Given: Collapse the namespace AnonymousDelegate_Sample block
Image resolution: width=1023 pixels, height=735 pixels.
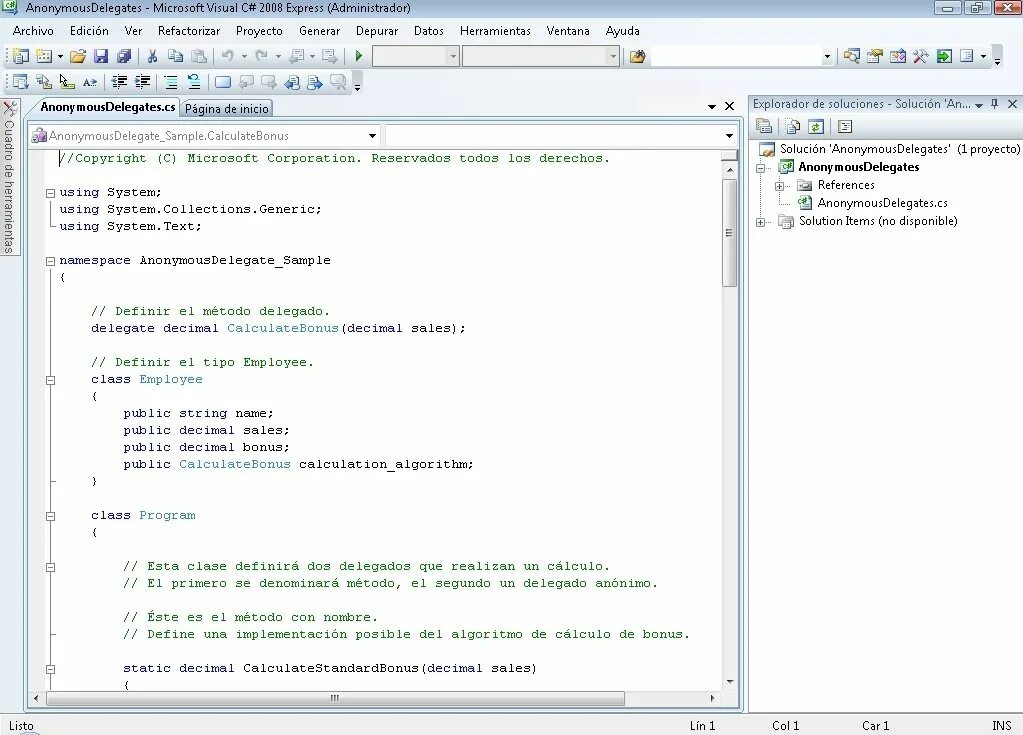Looking at the screenshot, I should click(x=50, y=261).
